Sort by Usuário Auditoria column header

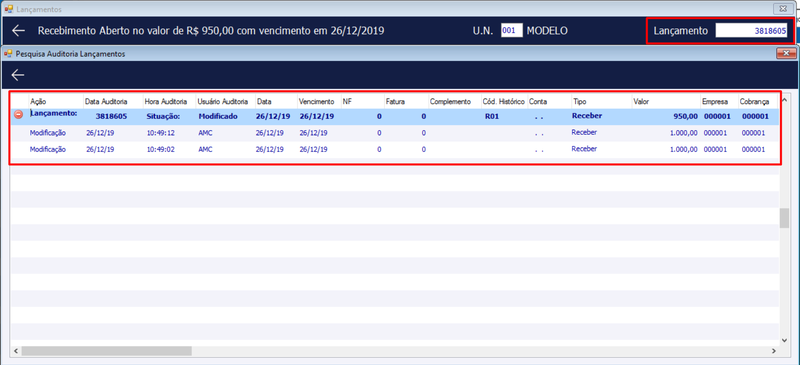pyautogui.click(x=222, y=102)
